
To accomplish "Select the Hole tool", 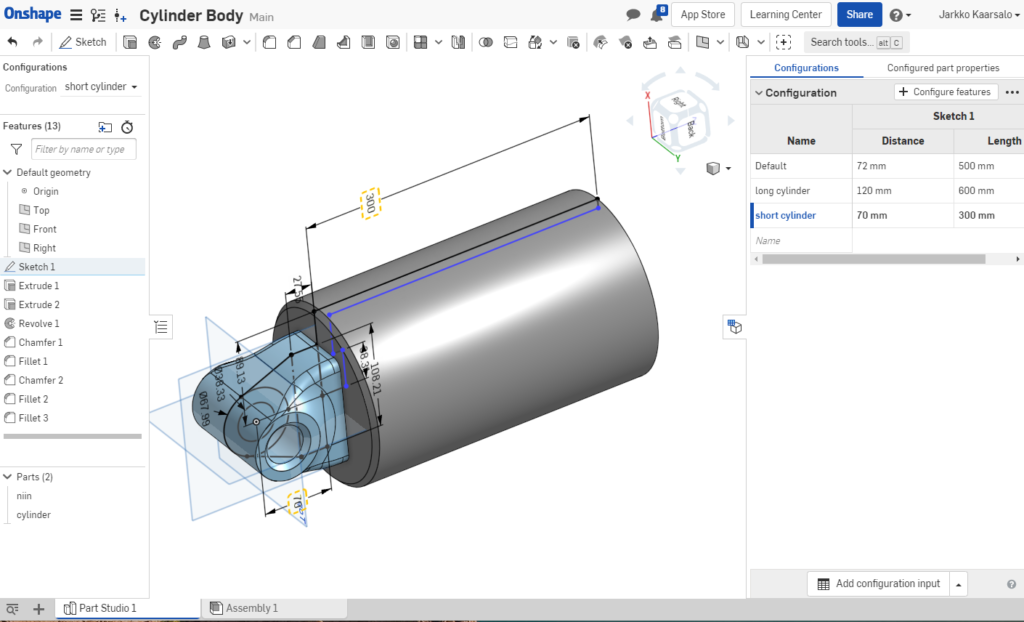I will 393,42.
